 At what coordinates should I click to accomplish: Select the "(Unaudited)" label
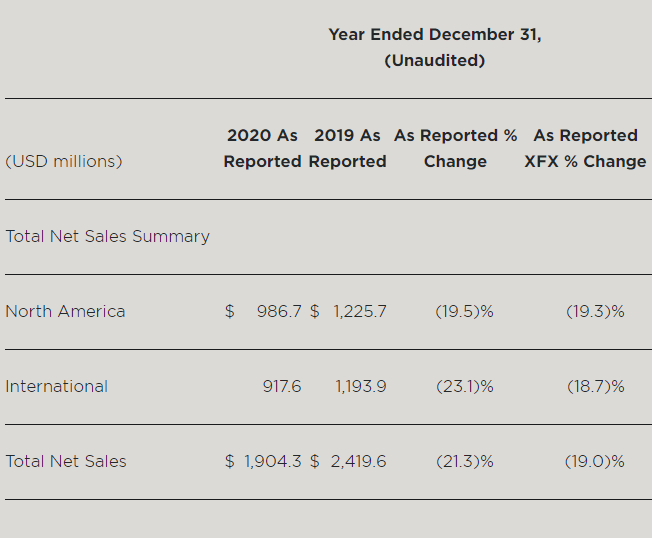(x=435, y=60)
